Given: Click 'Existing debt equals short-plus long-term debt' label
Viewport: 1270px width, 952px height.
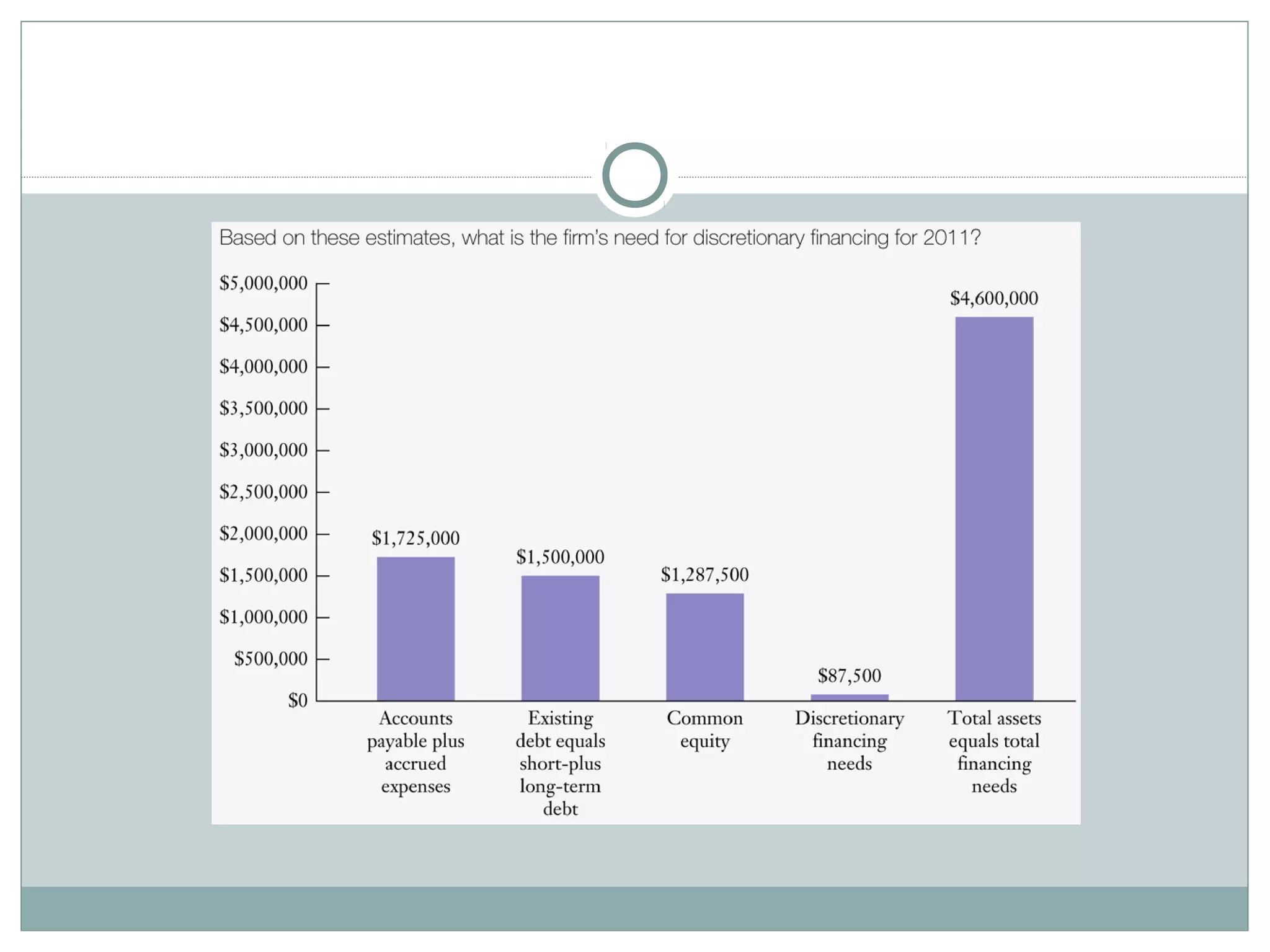Looking at the screenshot, I should 560,763.
